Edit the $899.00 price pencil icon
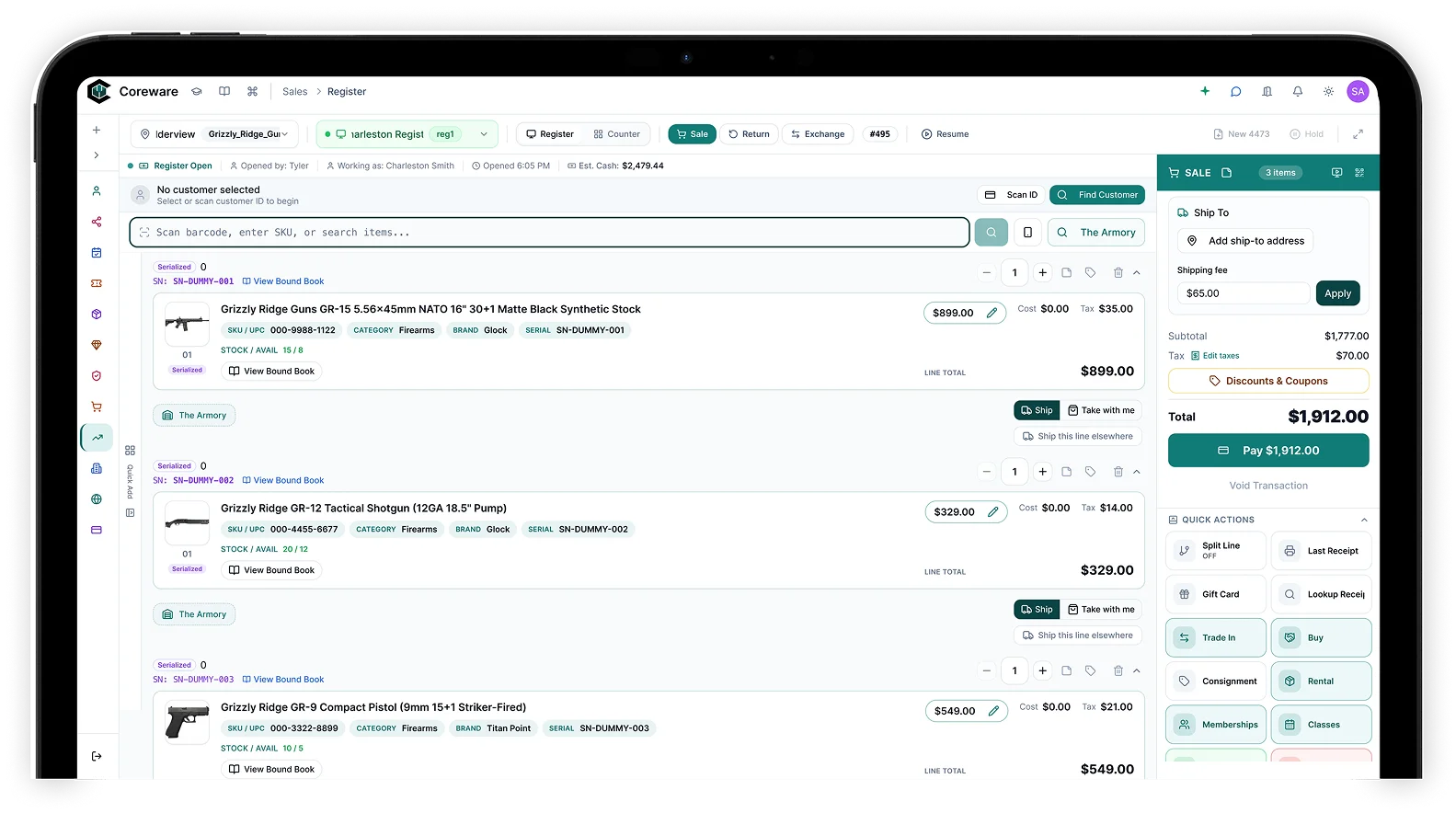Viewport: 1456px width, 813px height. coord(992,313)
